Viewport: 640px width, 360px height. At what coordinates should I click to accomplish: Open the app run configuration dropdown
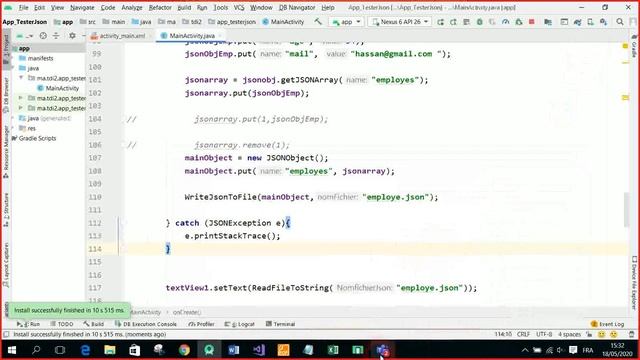tap(346, 22)
